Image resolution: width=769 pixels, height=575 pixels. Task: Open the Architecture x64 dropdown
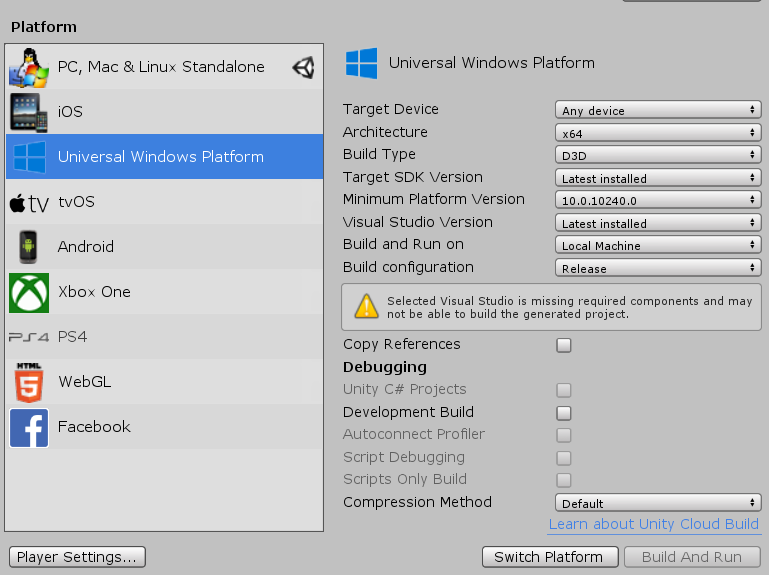coord(658,132)
